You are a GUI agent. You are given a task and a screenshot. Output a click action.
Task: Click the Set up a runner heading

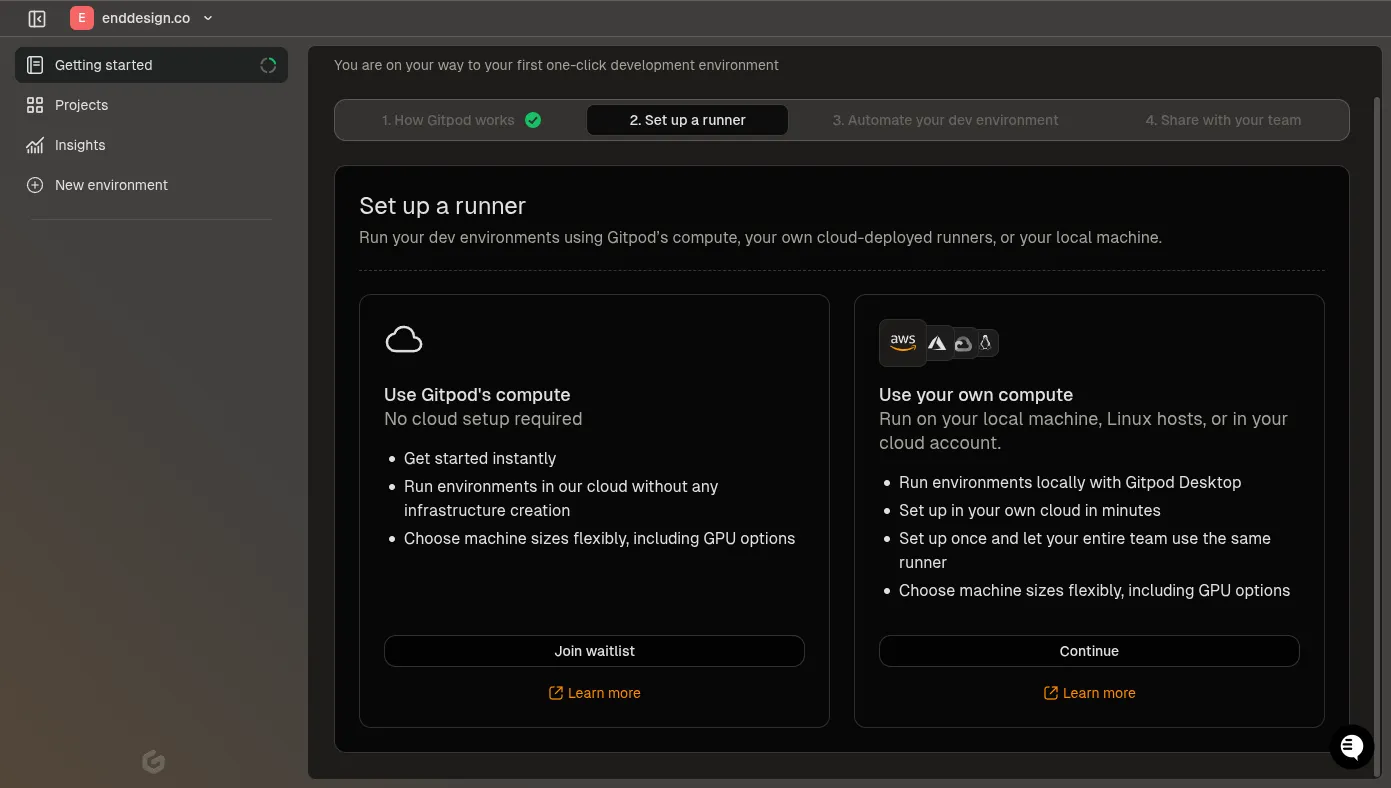click(442, 206)
